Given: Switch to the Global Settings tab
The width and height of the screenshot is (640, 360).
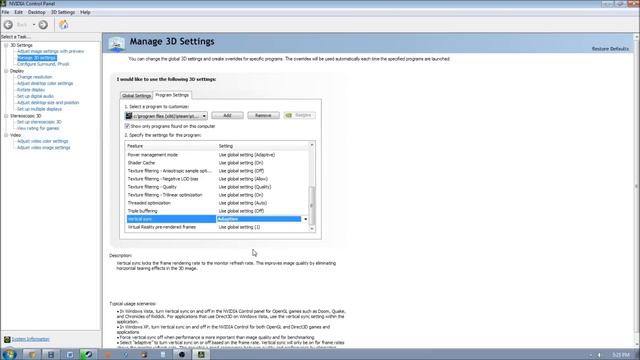Looking at the screenshot, I should tap(136, 96).
